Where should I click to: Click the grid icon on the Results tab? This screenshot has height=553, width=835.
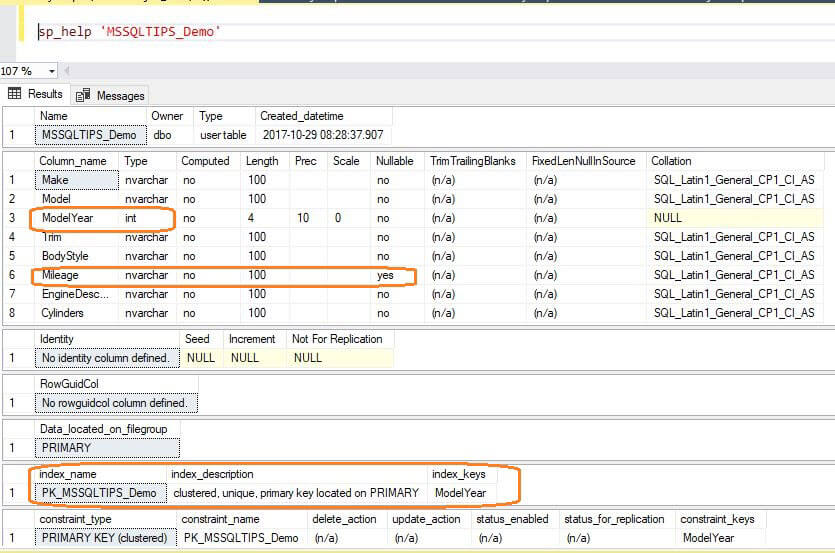tap(15, 94)
